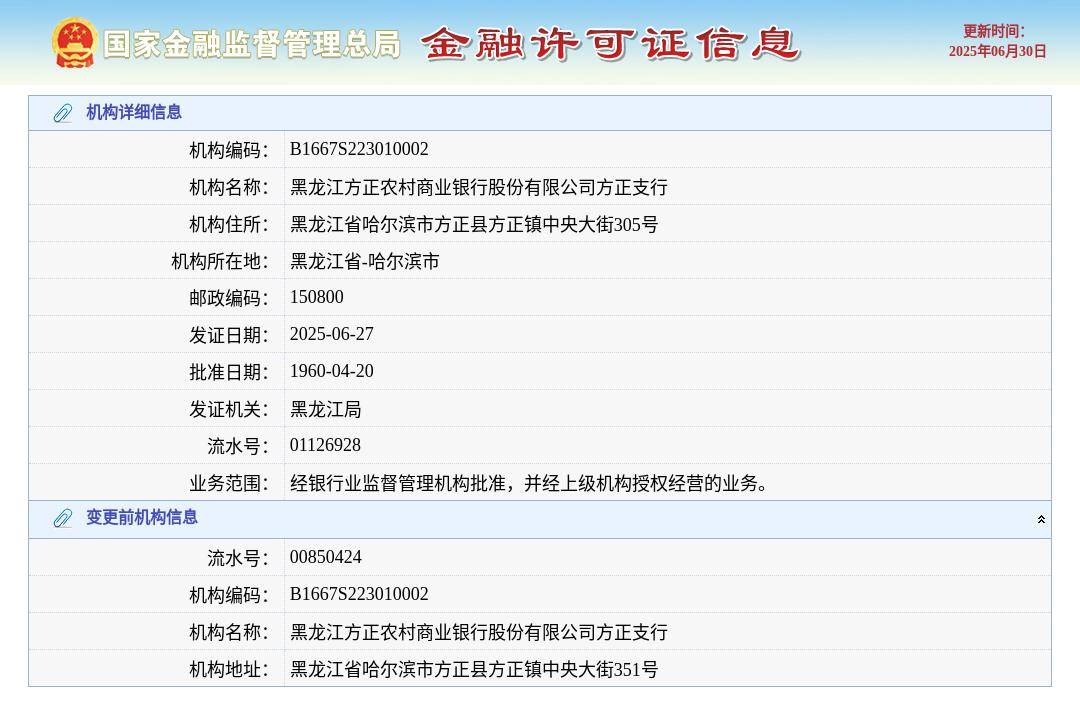Image resolution: width=1080 pixels, height=701 pixels.
Task: Click the paperclip icon beside 变更前机构信息
Action: pos(63,518)
